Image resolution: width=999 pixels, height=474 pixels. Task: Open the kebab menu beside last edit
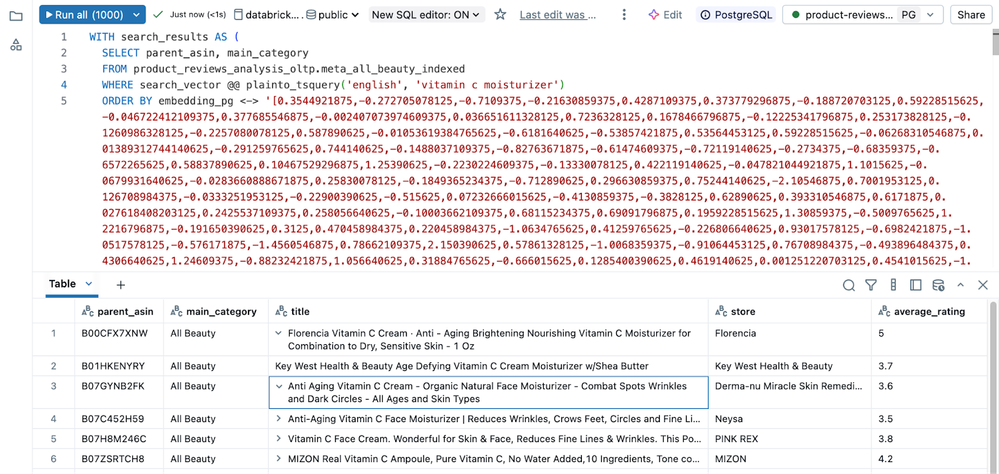(624, 15)
